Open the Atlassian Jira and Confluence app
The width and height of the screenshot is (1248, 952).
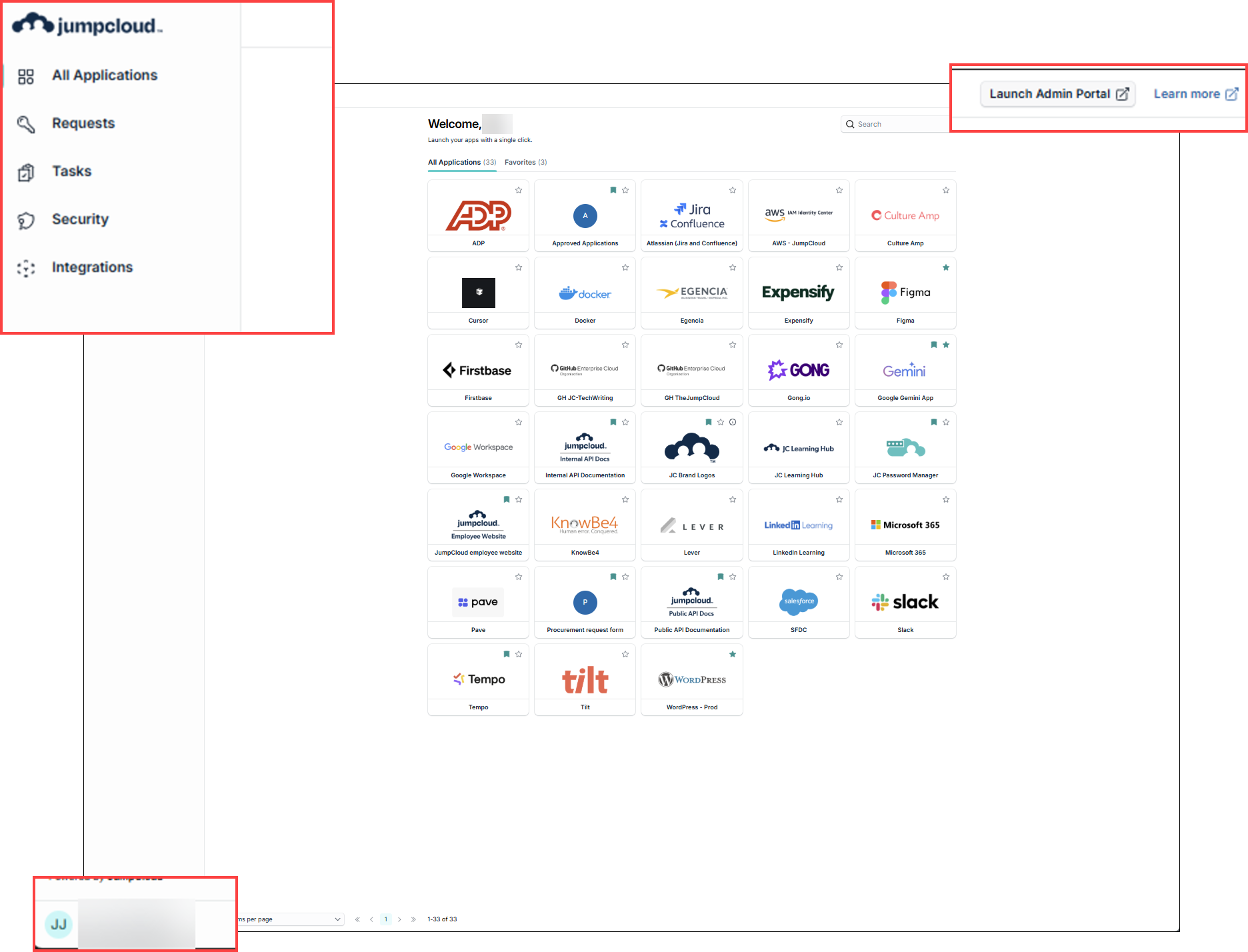pyautogui.click(x=692, y=215)
